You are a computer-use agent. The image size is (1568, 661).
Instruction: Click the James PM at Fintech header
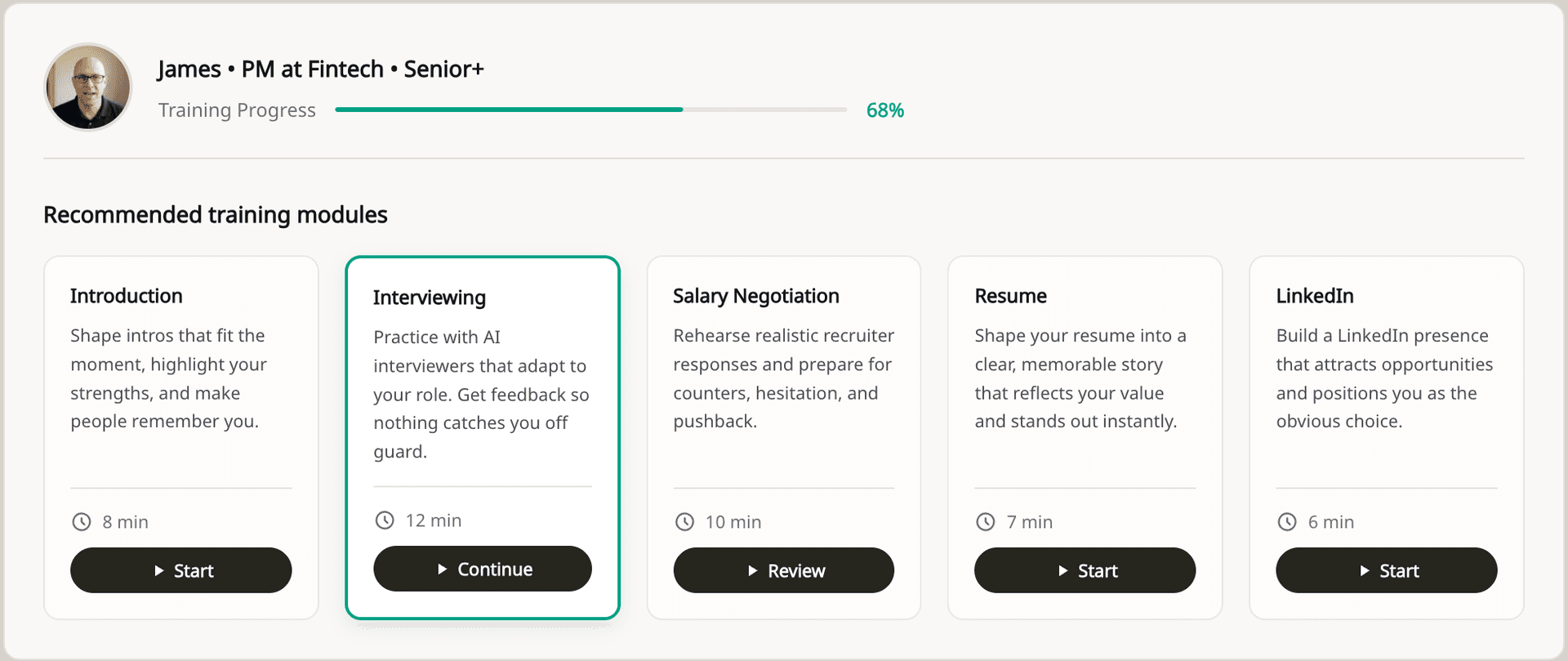click(320, 69)
